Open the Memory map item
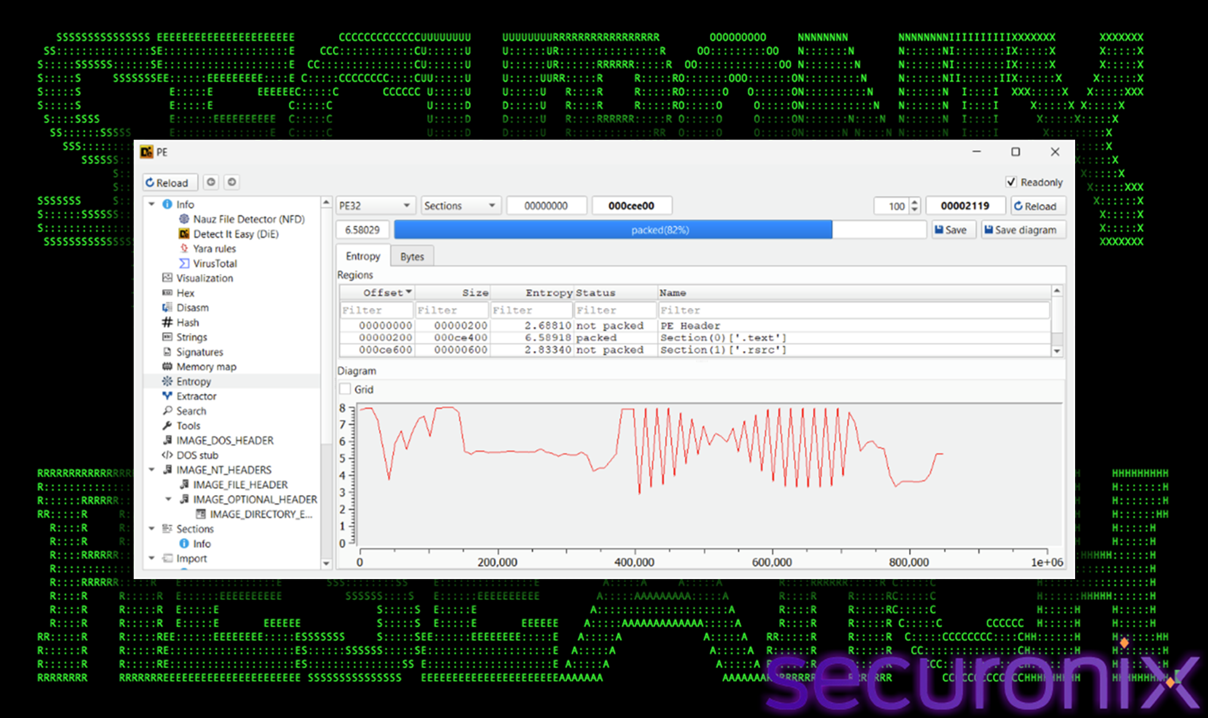 206,367
